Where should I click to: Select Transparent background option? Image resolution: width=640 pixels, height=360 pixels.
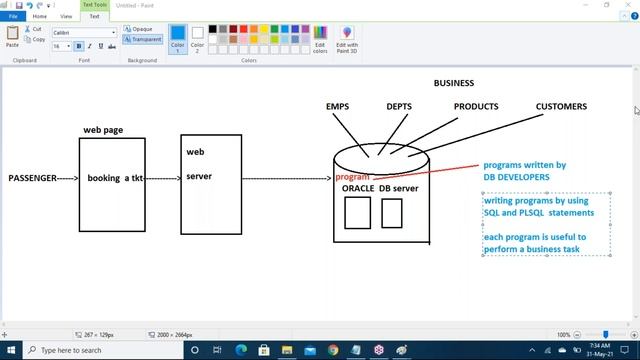pos(142,40)
